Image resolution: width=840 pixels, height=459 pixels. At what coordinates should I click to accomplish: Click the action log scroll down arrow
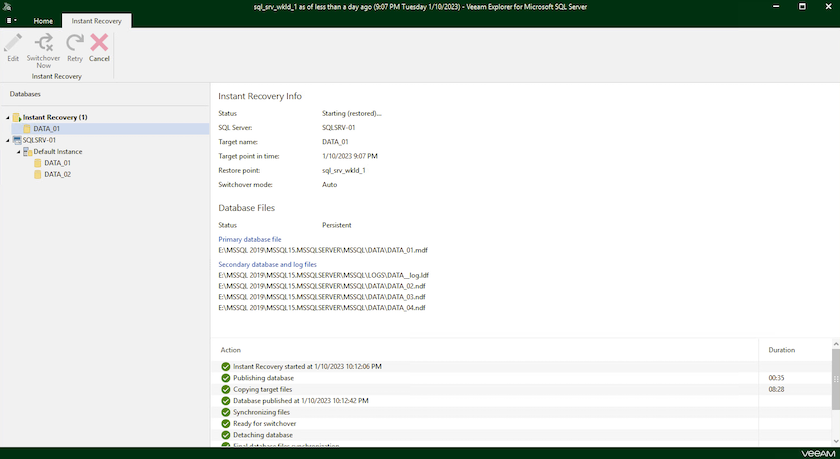point(835,441)
